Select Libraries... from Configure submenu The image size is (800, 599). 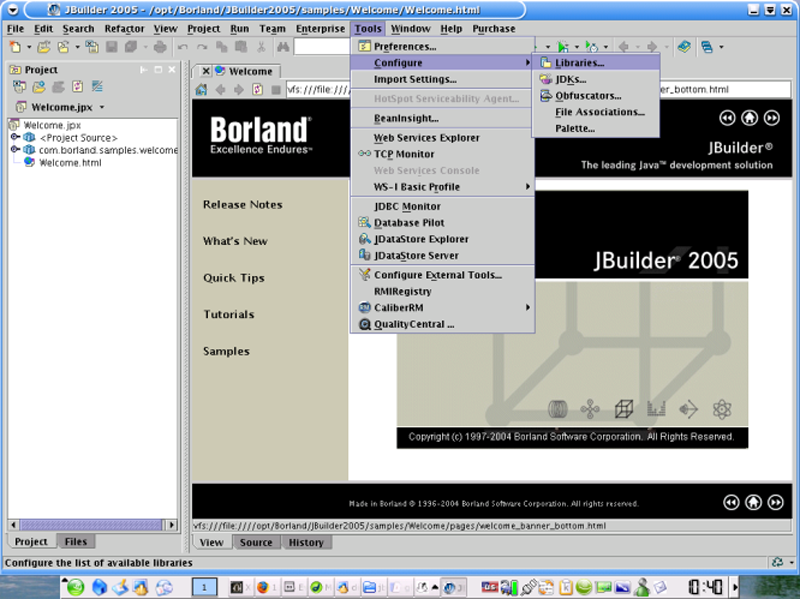point(586,63)
